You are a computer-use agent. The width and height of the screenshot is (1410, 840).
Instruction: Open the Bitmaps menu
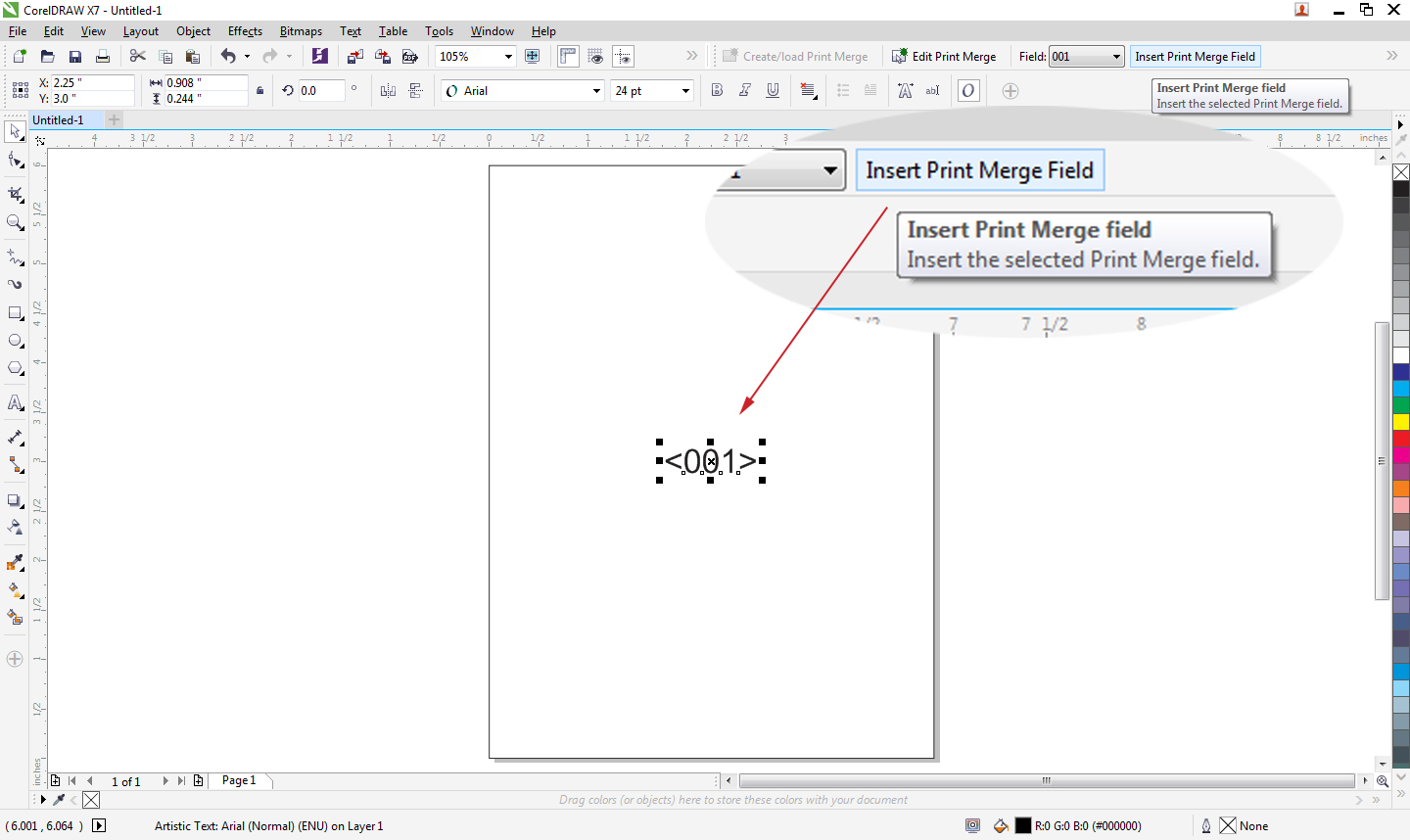301,30
